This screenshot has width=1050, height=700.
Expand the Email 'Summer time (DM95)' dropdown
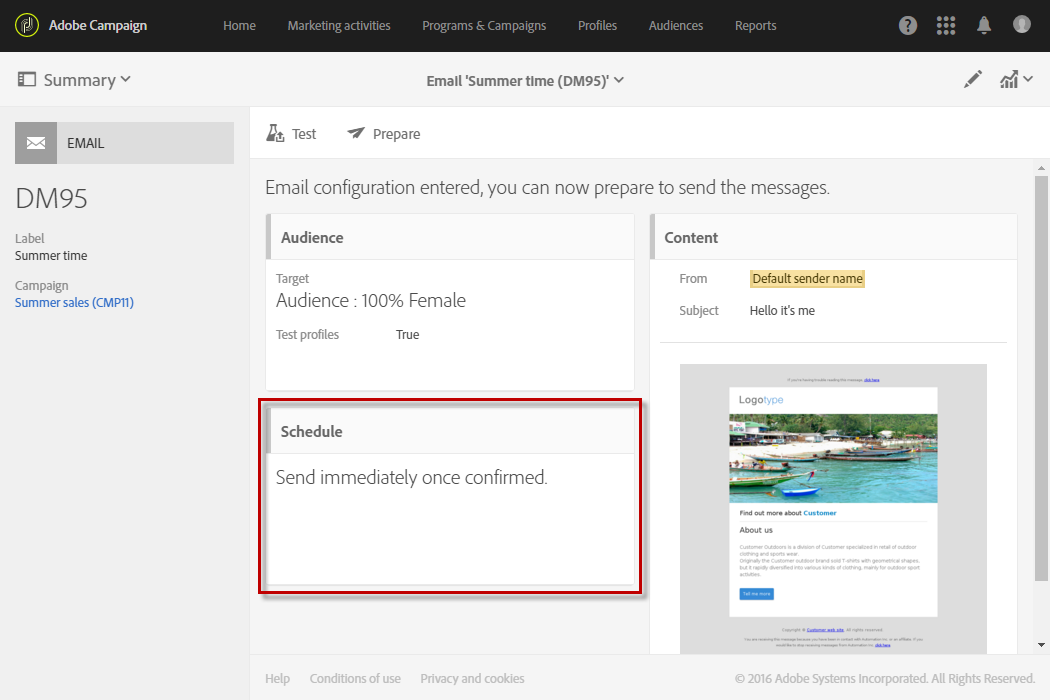point(619,80)
